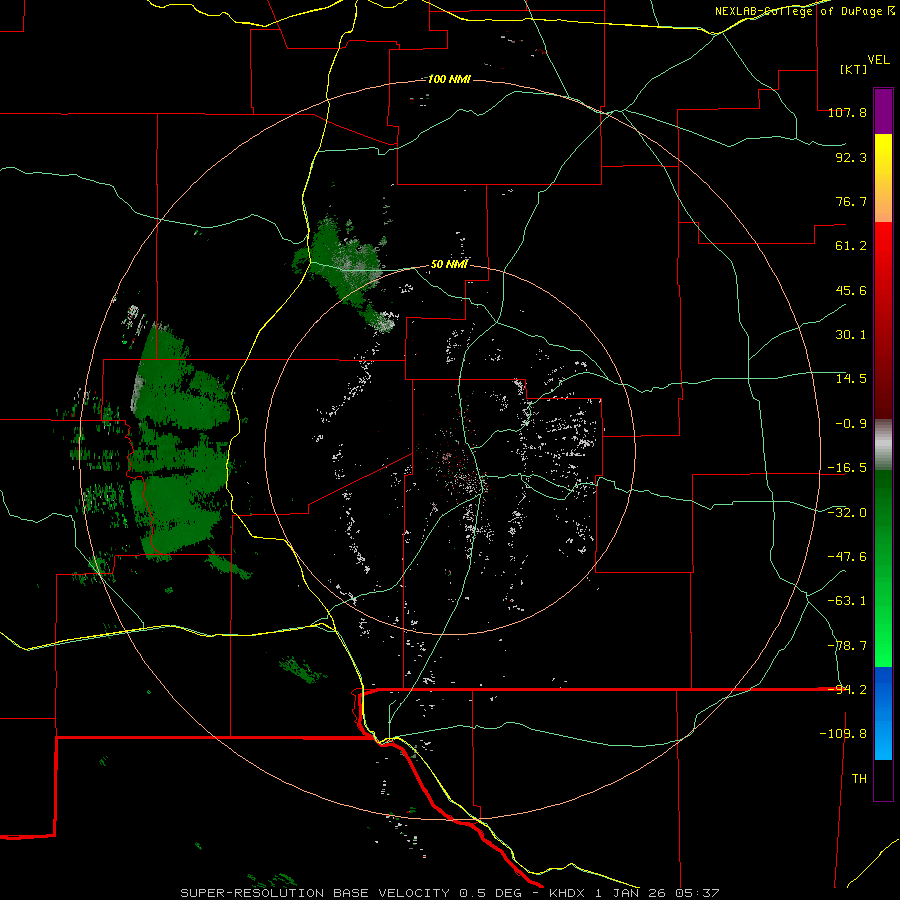Click the yellow-orange segment of color bar
The height and width of the screenshot is (900, 900).
[x=883, y=178]
